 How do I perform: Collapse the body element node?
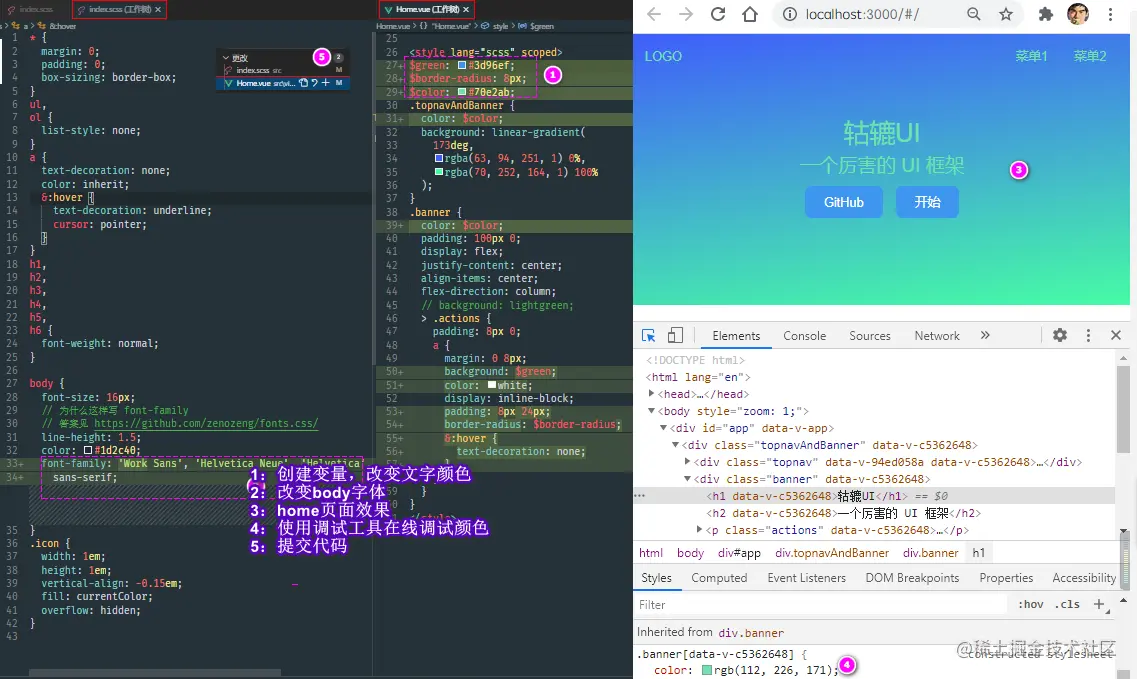(651, 411)
